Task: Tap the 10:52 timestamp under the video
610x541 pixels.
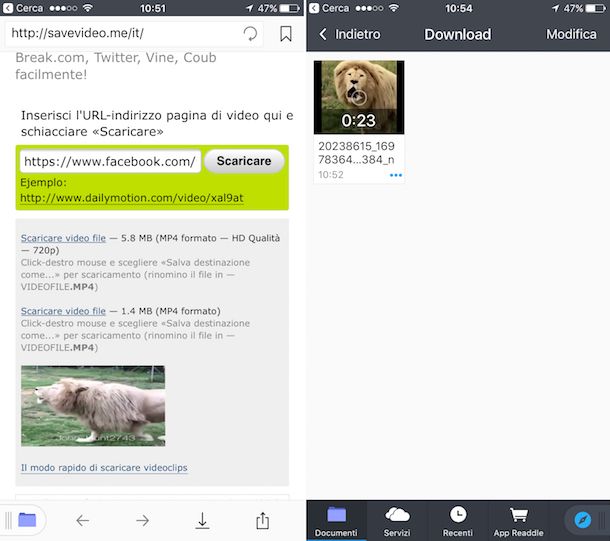Action: (331, 175)
